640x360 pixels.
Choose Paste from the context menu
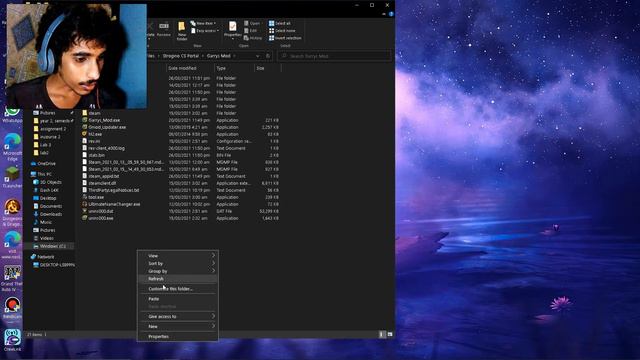178,299
